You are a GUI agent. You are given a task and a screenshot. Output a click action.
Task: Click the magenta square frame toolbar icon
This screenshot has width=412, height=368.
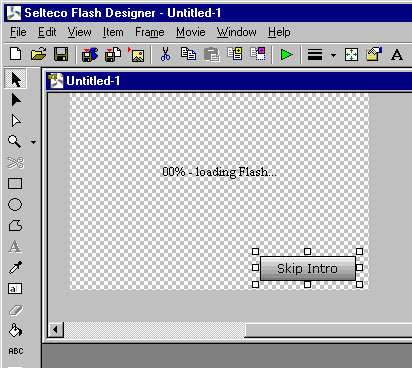coord(258,54)
